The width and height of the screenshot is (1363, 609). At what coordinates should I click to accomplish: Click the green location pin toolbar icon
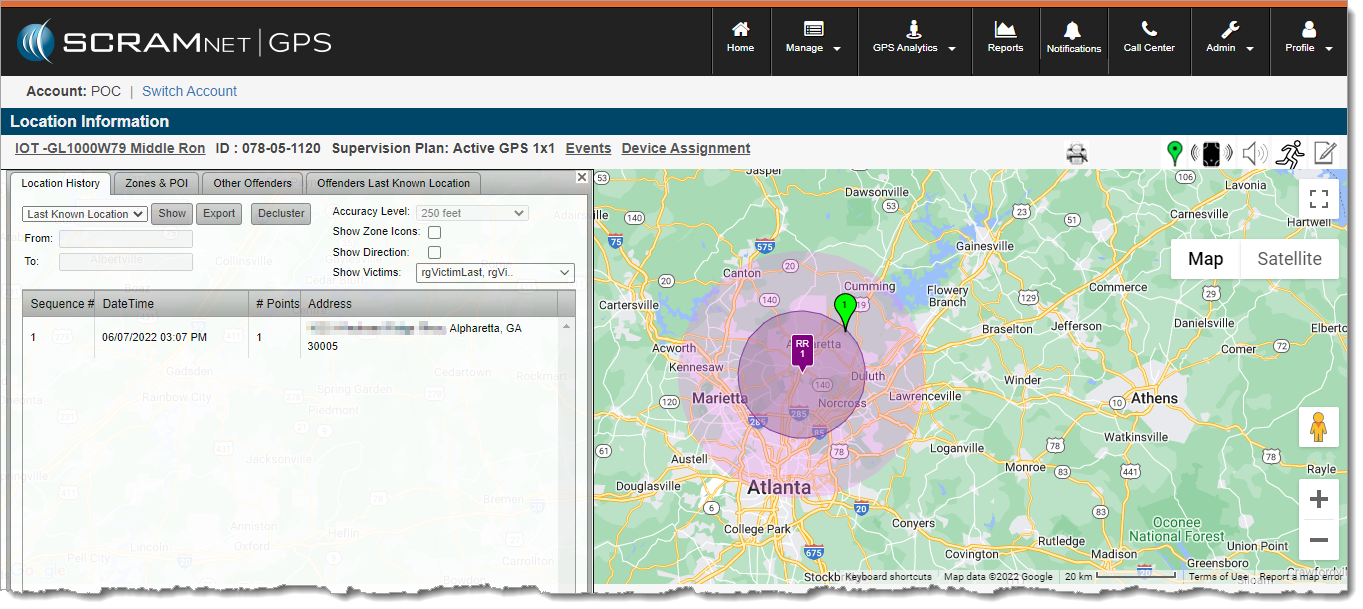point(1175,153)
